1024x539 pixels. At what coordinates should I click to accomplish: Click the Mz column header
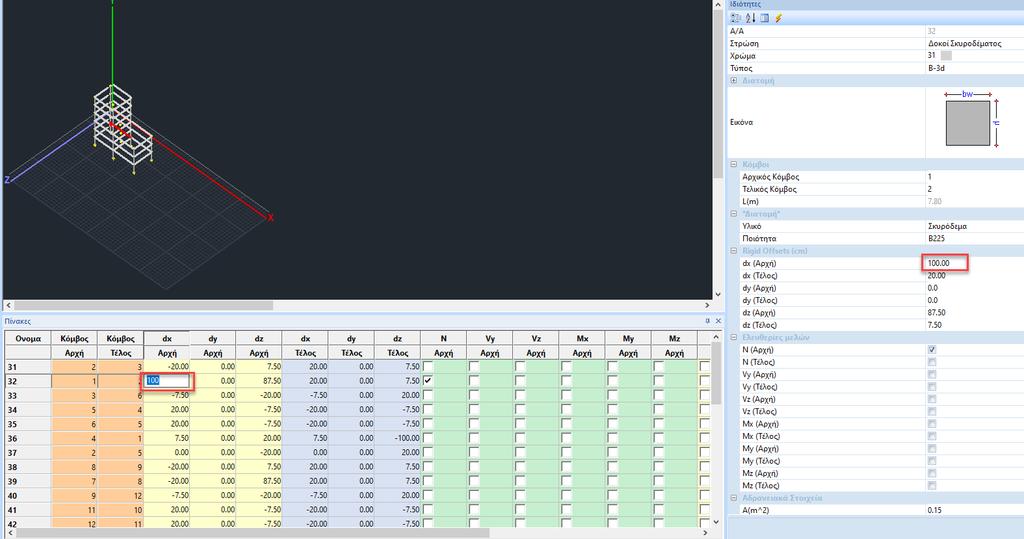click(x=674, y=338)
